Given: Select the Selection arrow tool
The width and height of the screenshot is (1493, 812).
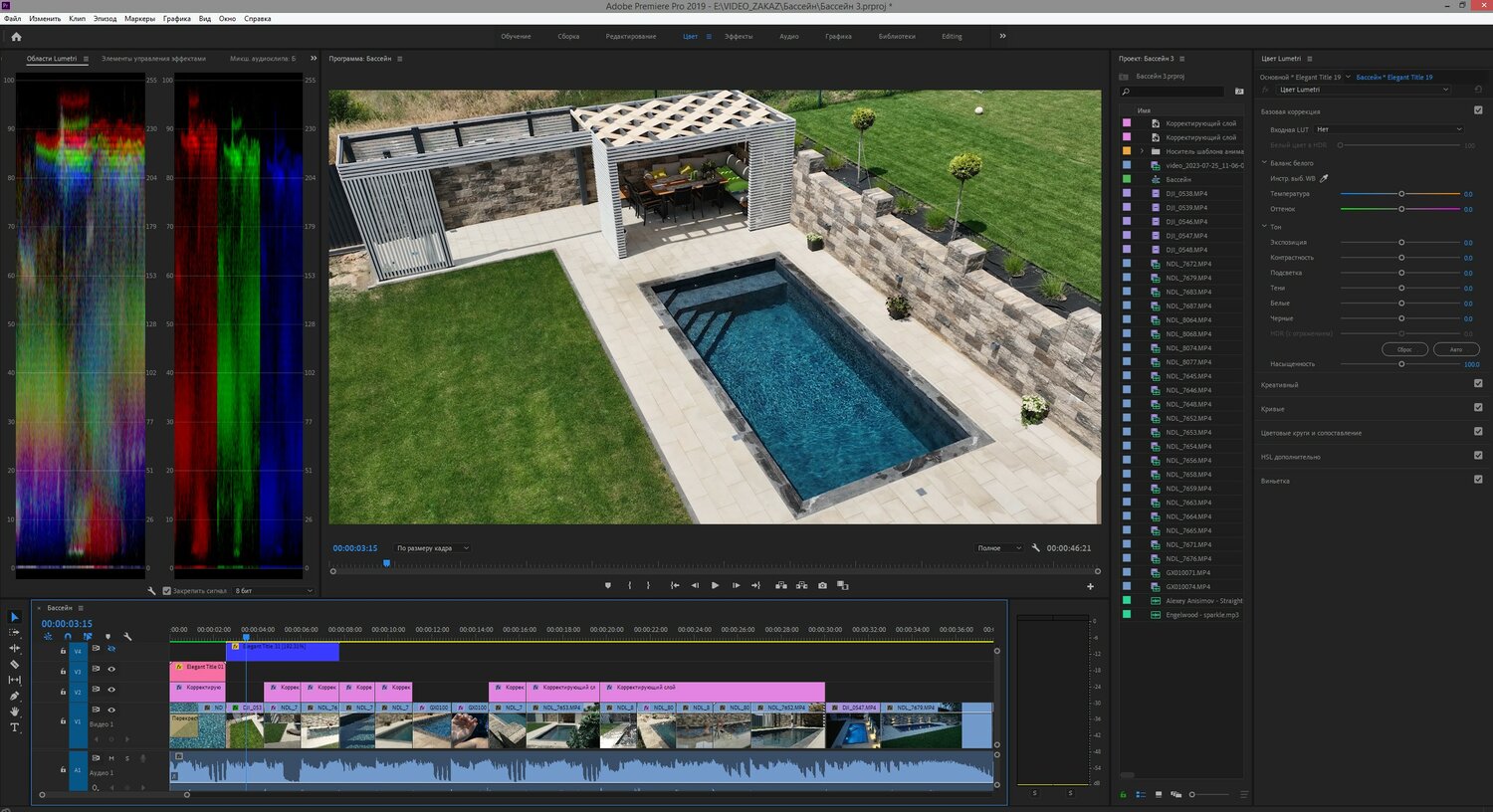Looking at the screenshot, I should 14,617.
